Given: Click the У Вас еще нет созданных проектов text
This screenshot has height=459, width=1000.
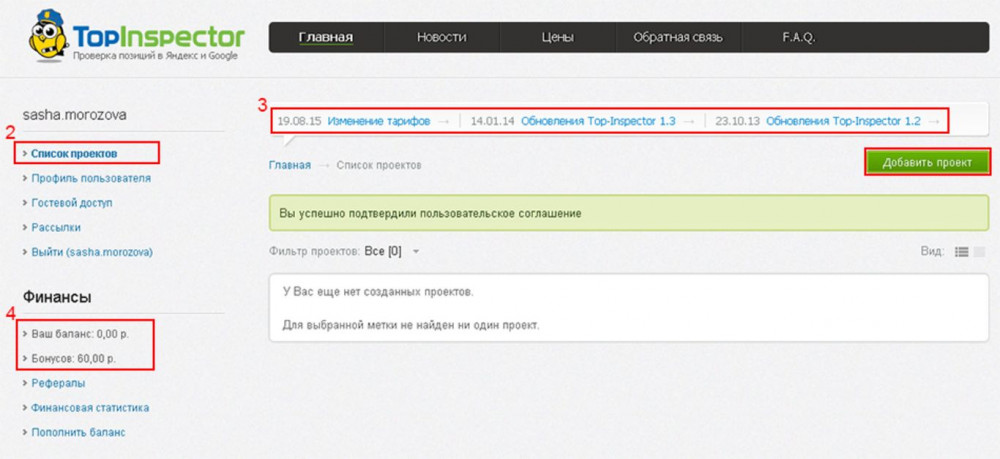Looking at the screenshot, I should tap(378, 292).
